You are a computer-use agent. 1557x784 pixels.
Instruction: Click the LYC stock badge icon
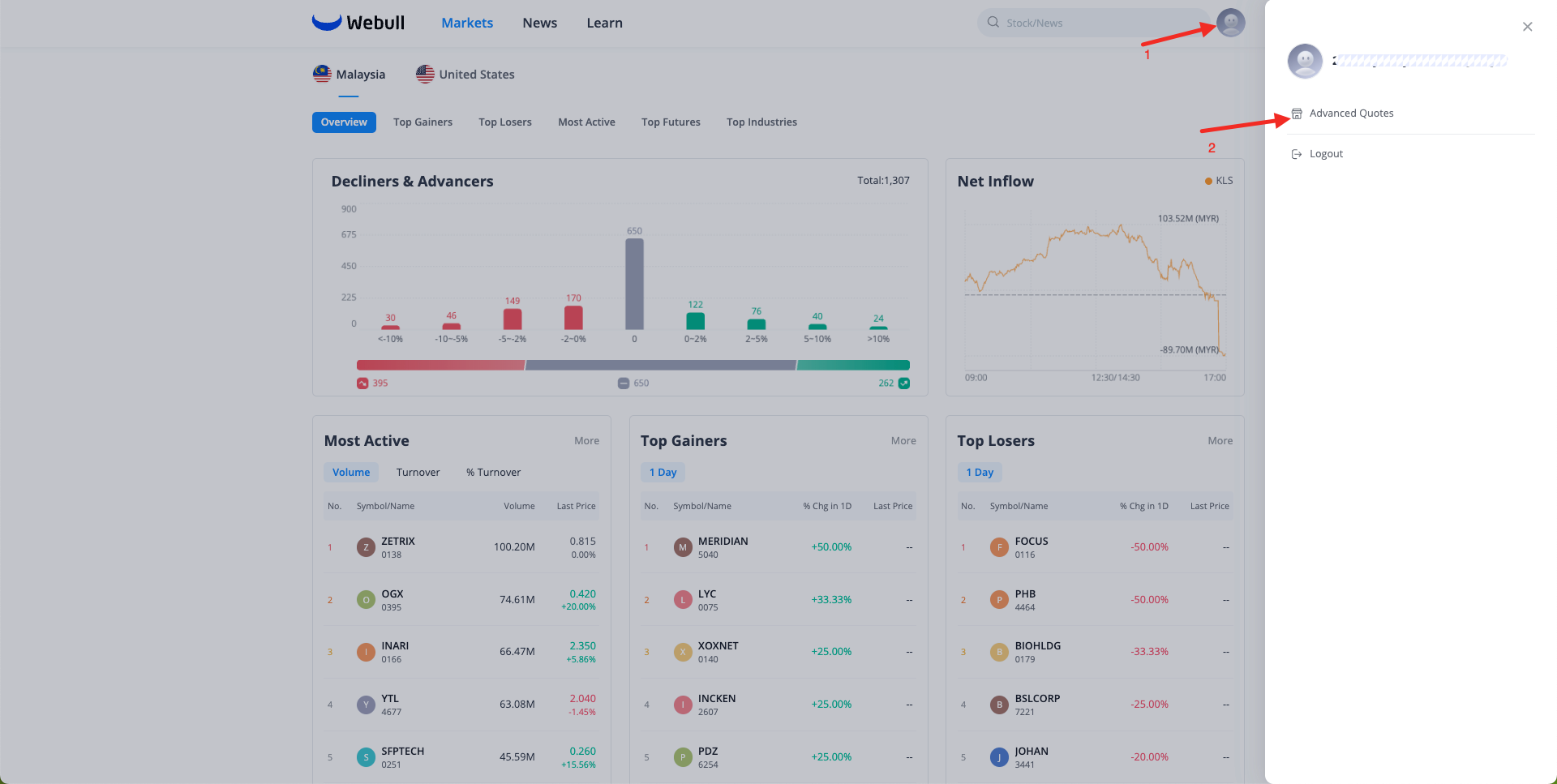683,600
